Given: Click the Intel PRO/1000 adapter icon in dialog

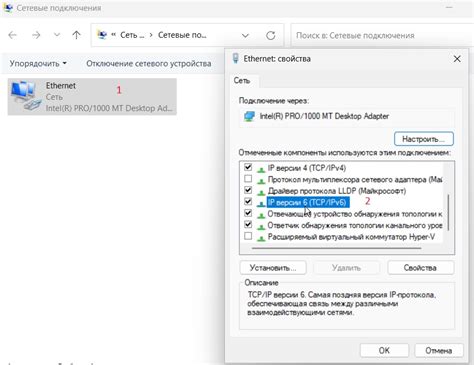Looking at the screenshot, I should coord(249,116).
